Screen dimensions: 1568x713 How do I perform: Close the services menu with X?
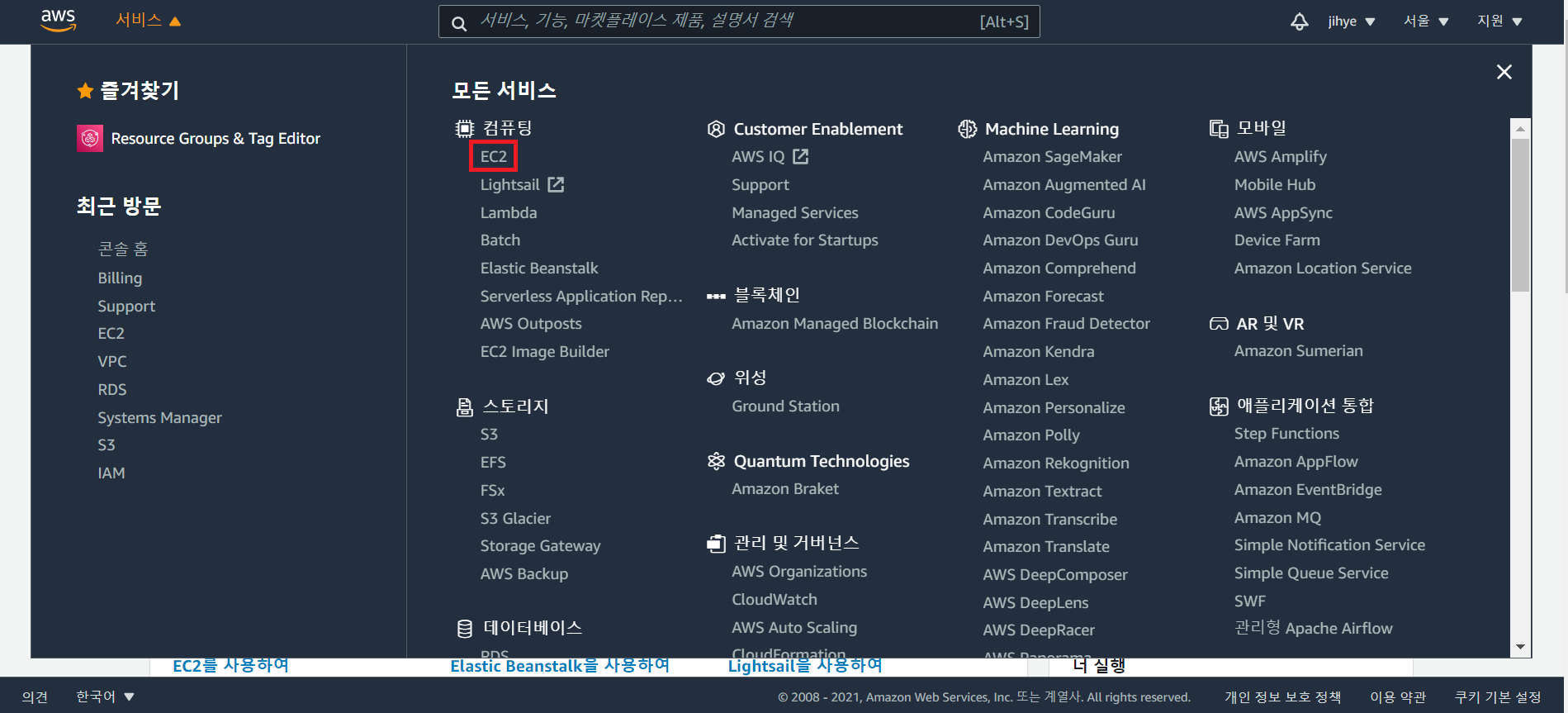pos(1504,72)
